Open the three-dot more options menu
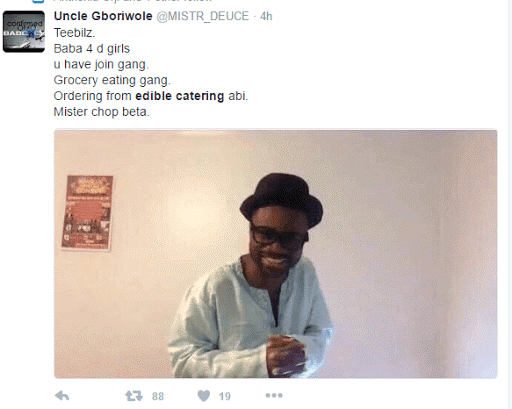 [x=274, y=395]
